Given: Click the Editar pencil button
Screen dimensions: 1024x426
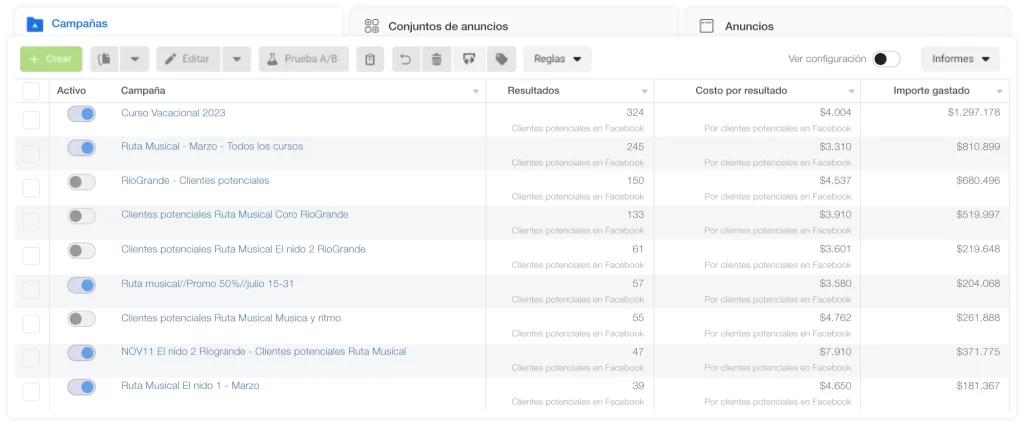Looking at the screenshot, I should (x=187, y=59).
